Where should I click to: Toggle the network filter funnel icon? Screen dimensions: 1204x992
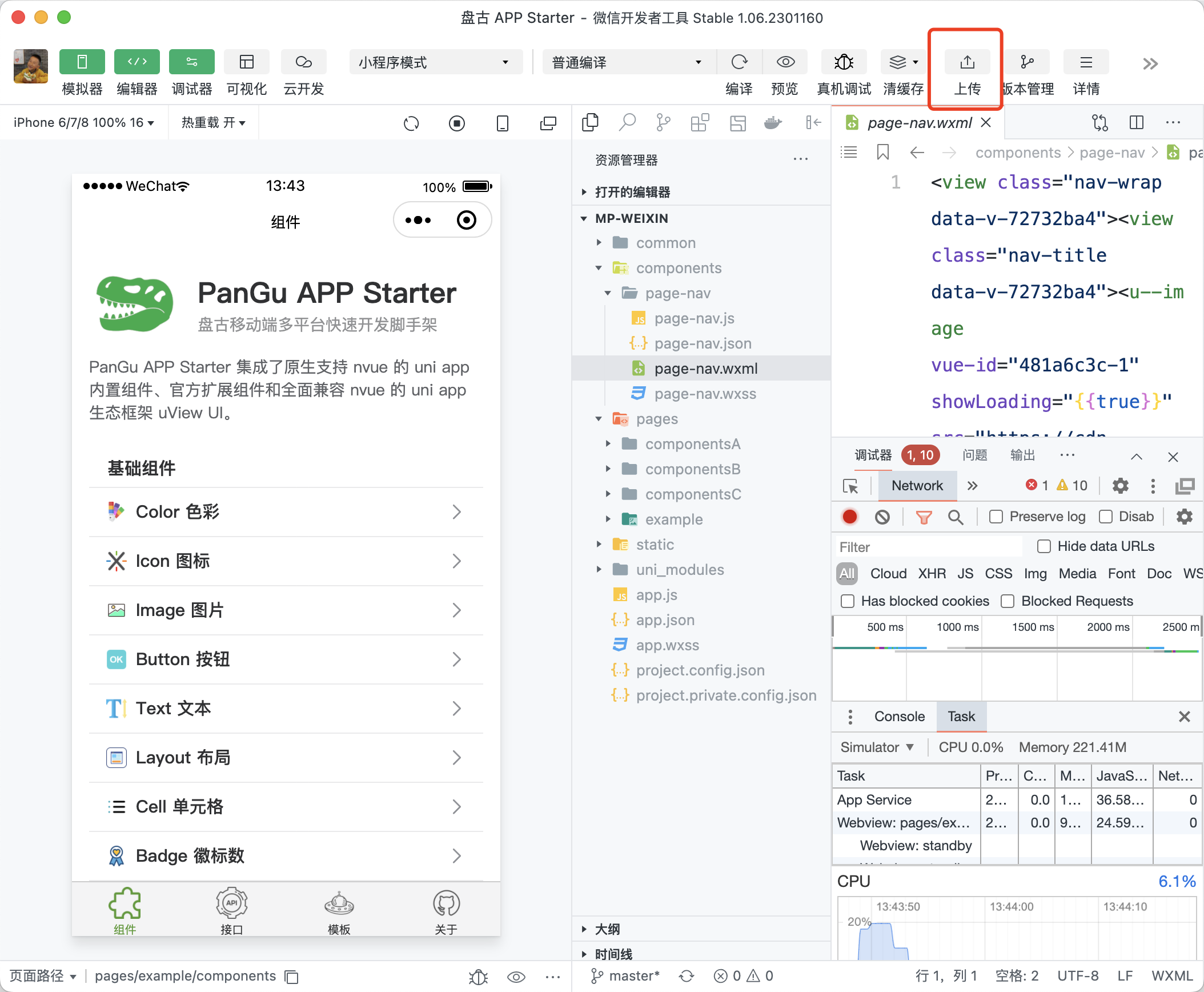click(x=924, y=517)
